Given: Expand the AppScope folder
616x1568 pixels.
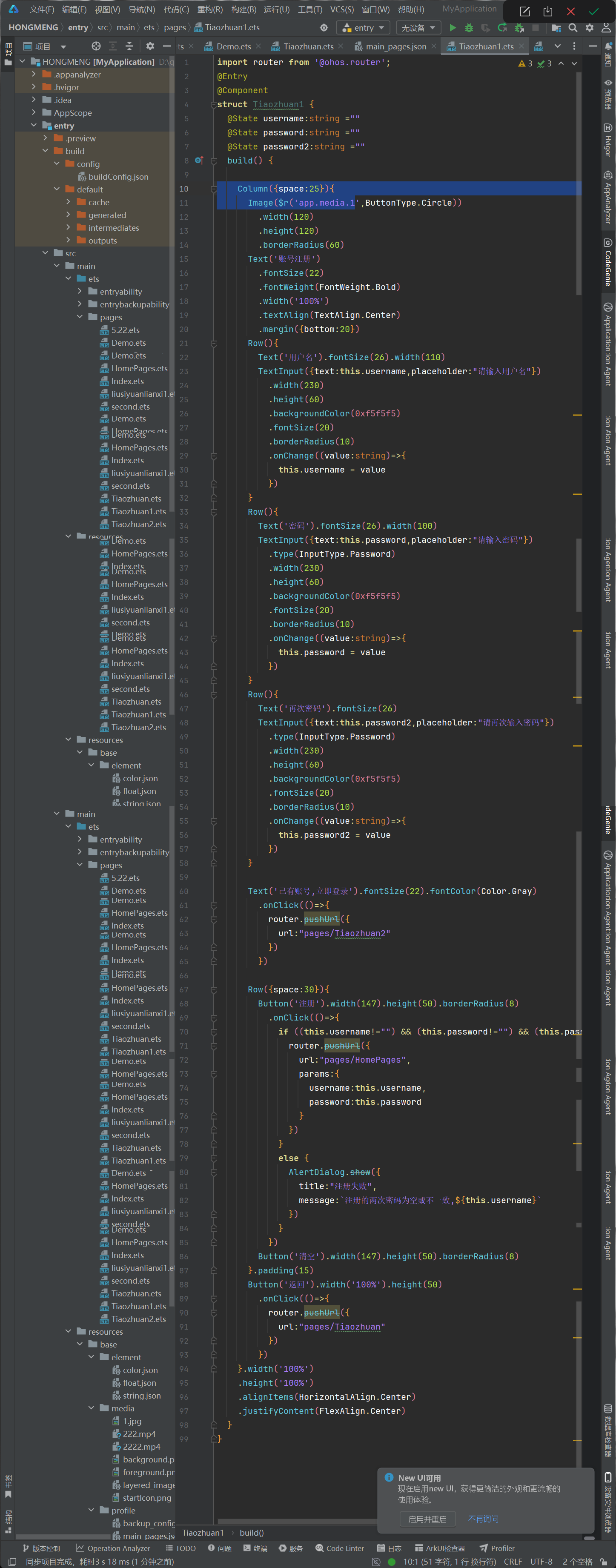Looking at the screenshot, I should pos(34,113).
